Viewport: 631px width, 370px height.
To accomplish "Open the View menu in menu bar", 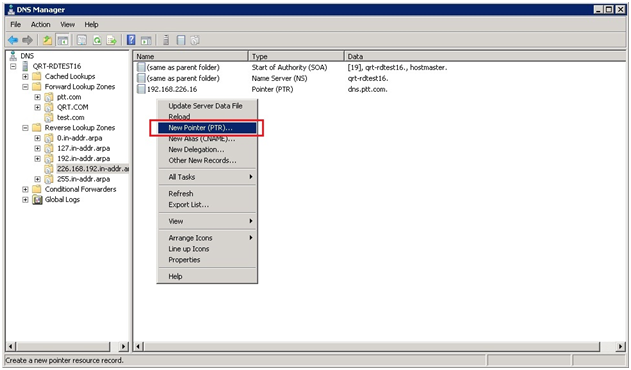I will 68,25.
